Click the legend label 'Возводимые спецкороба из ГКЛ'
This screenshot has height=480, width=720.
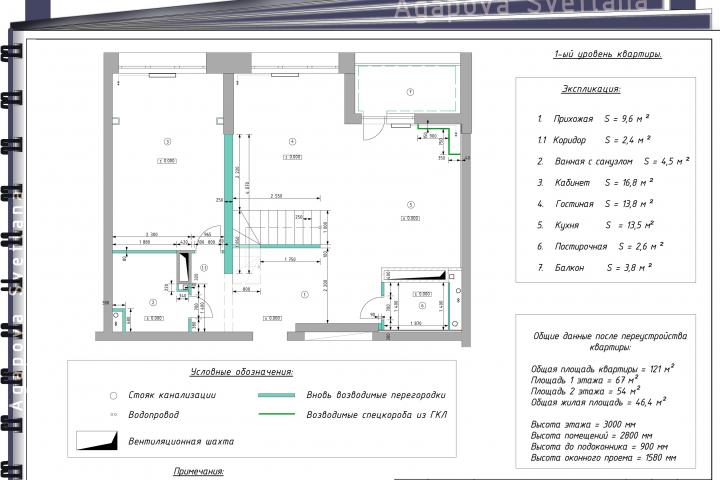377,414
